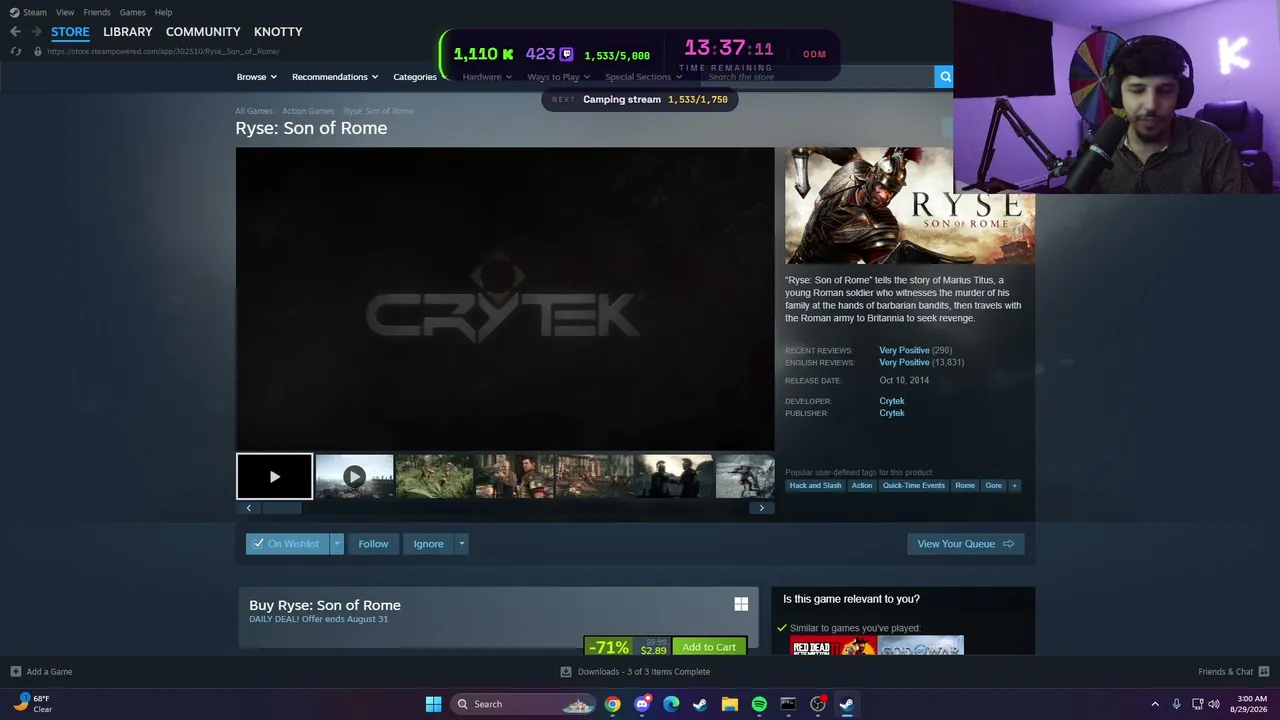Open the Friends menu
The image size is (1280, 720).
pyautogui.click(x=97, y=12)
